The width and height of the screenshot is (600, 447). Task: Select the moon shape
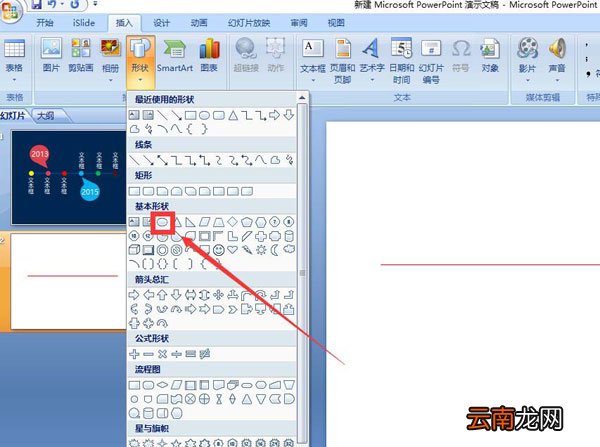[275, 250]
